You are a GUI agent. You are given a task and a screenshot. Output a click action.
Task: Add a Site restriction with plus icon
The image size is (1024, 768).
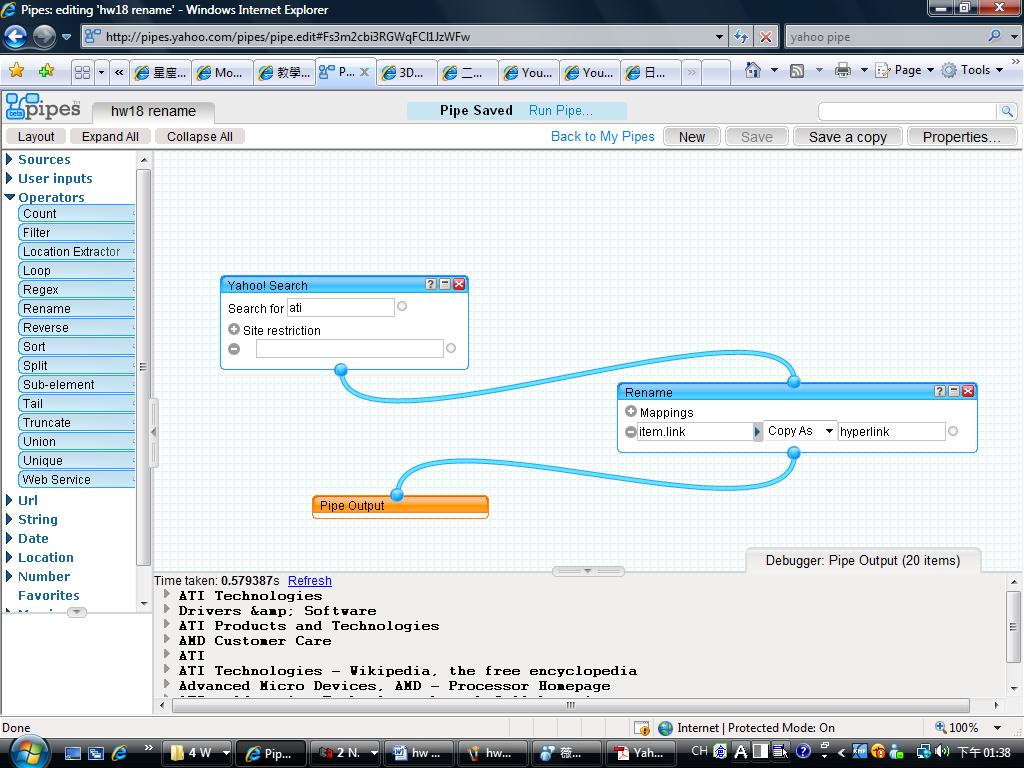coord(234,329)
